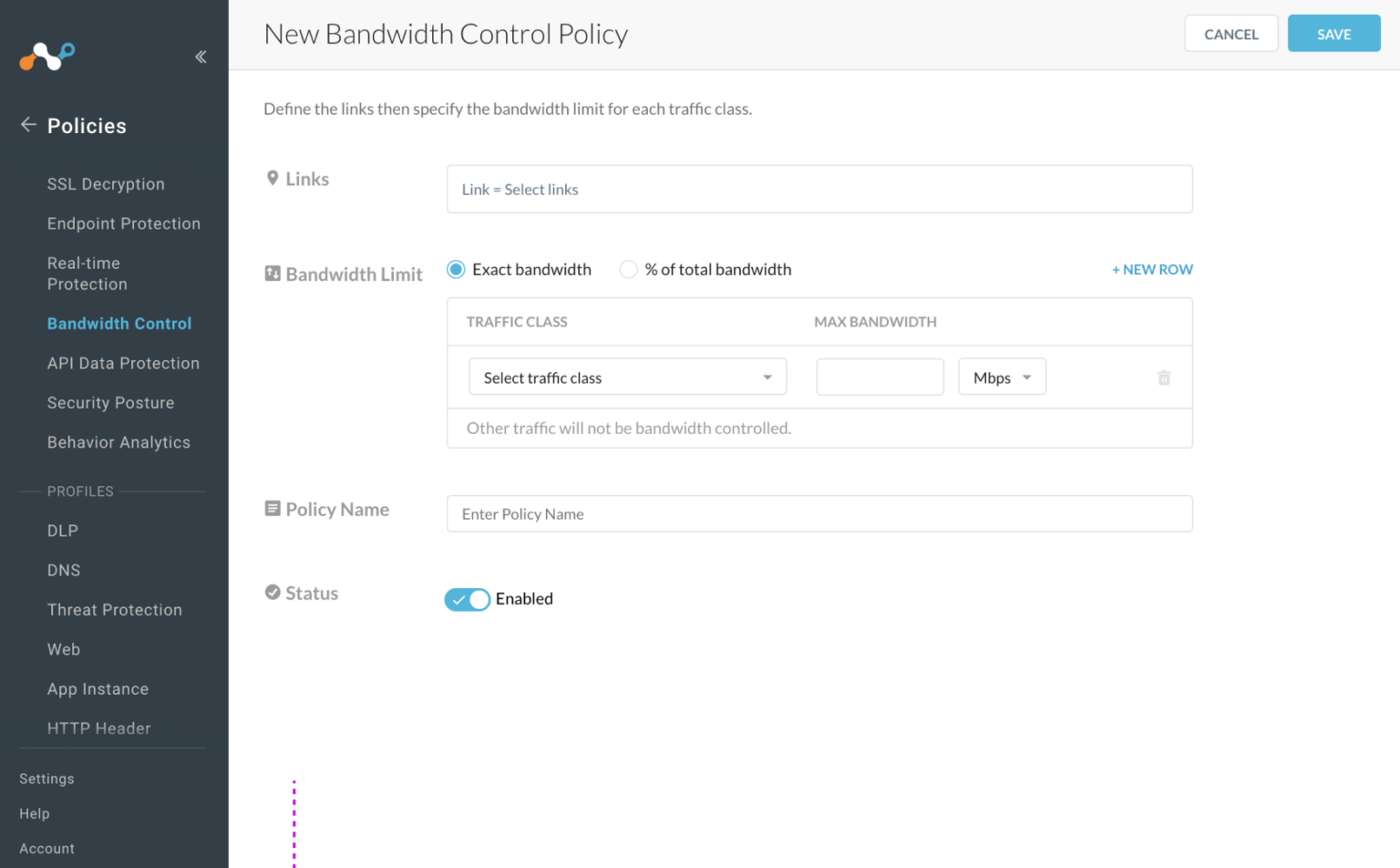1400x868 pixels.
Task: Open the Mbps unit dropdown
Action: point(1001,377)
